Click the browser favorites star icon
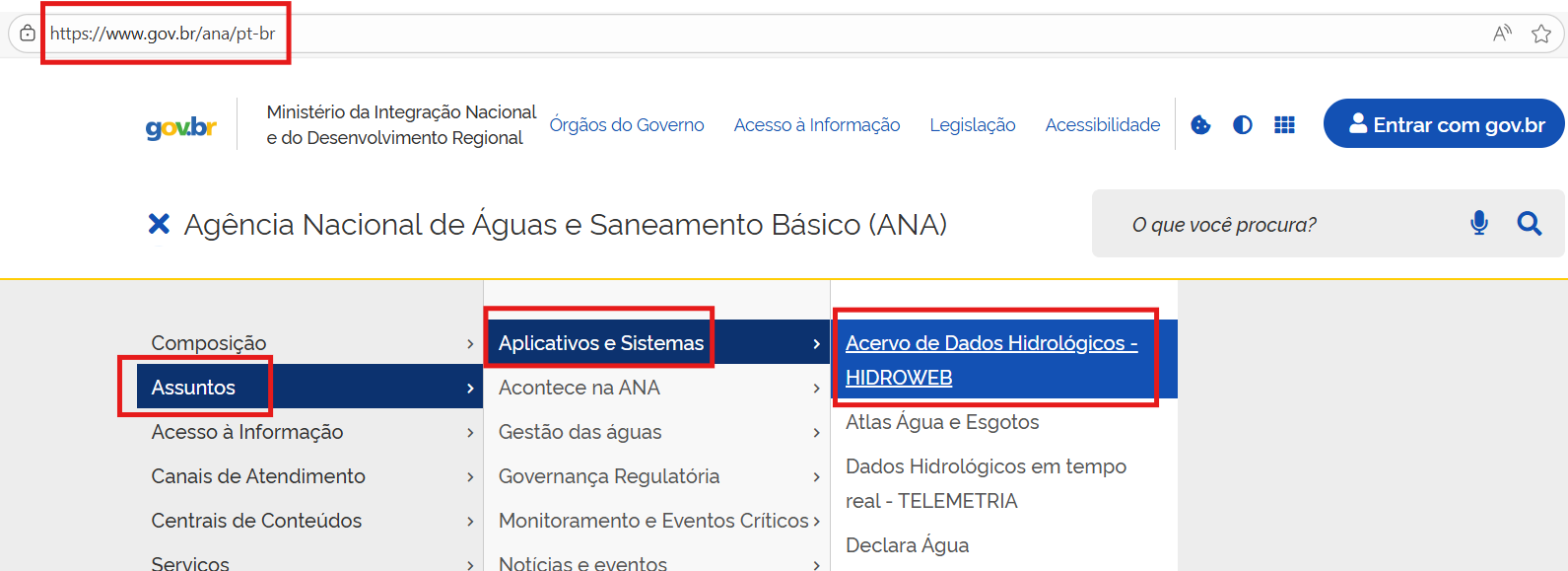The height and width of the screenshot is (571, 1568). click(1541, 35)
